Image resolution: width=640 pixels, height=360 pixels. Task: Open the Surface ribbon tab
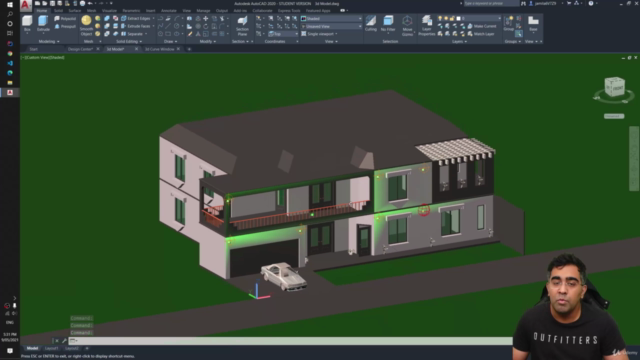pyautogui.click(x=75, y=11)
